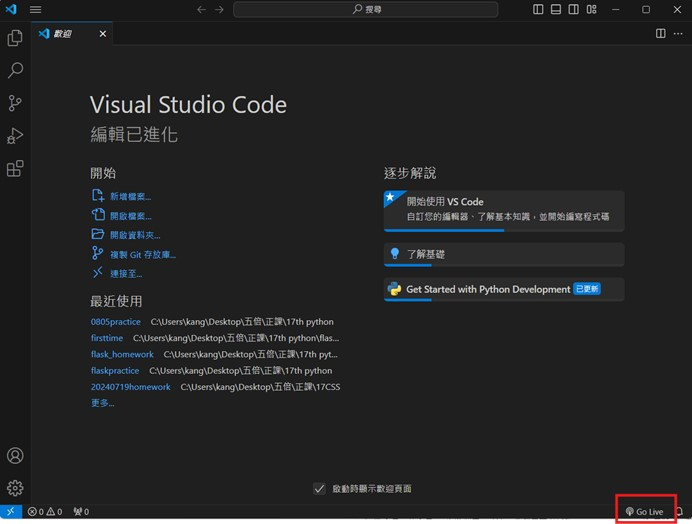Toggle the secondary side bar layout icon
Image resolution: width=692 pixels, height=524 pixels.
[573, 9]
